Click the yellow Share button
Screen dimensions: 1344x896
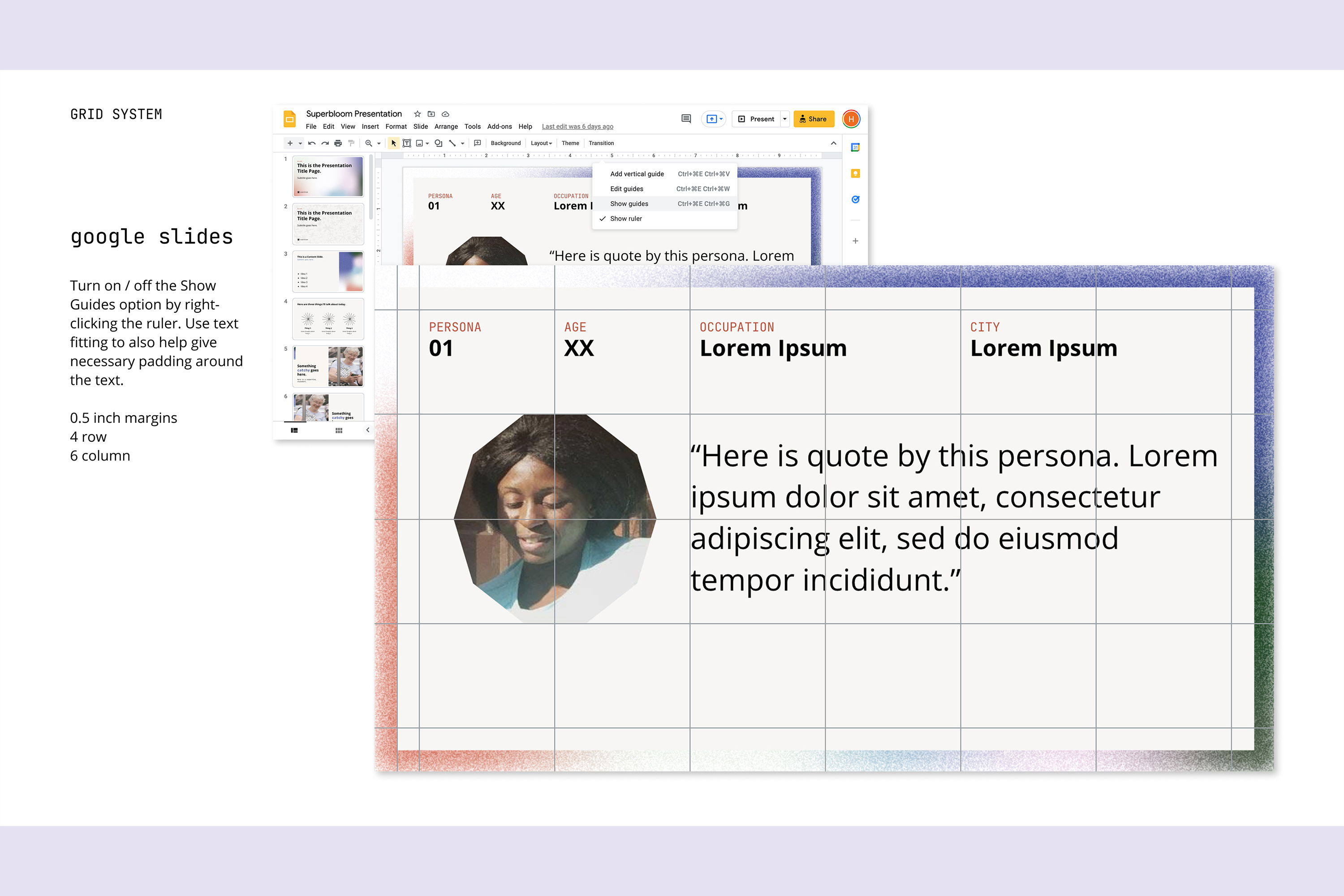pos(814,119)
